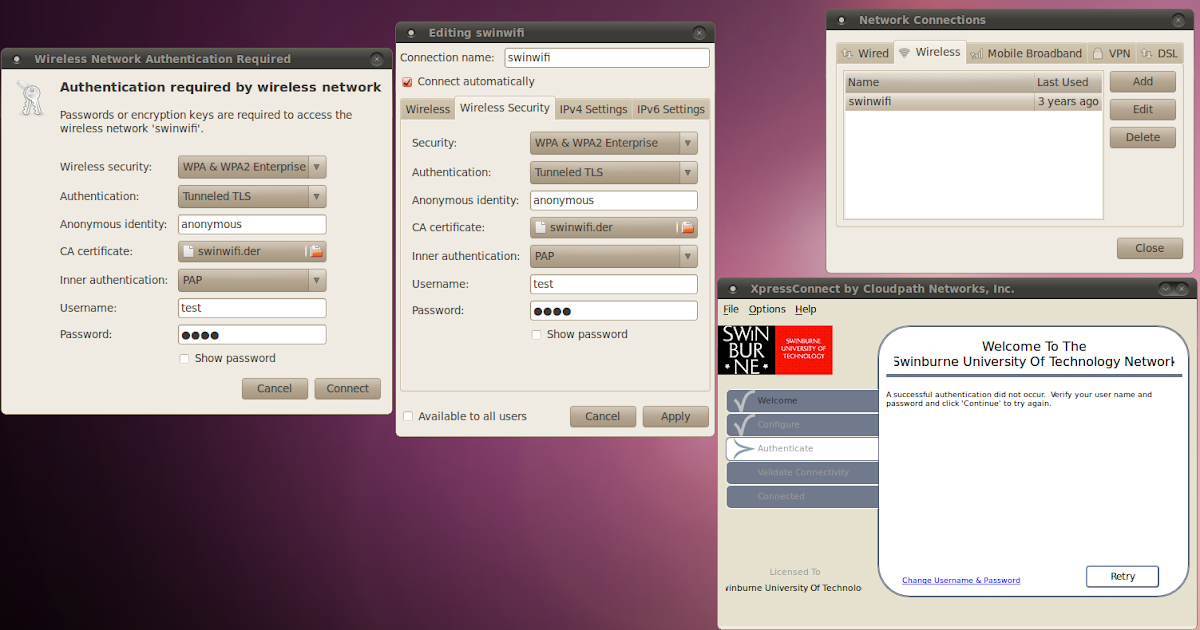Open the DSL tab
The height and width of the screenshot is (630, 1200).
(x=1158, y=54)
